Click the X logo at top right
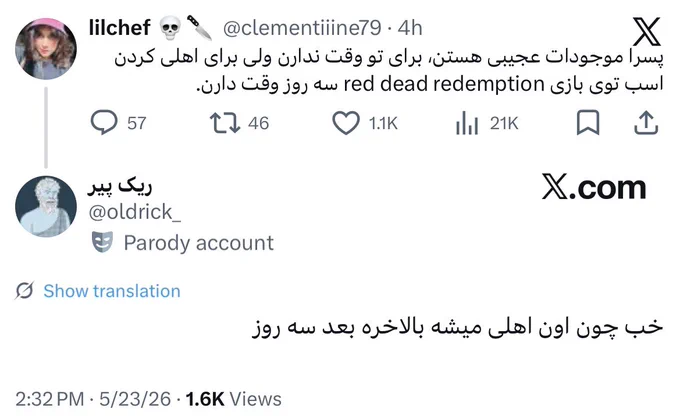 point(647,32)
